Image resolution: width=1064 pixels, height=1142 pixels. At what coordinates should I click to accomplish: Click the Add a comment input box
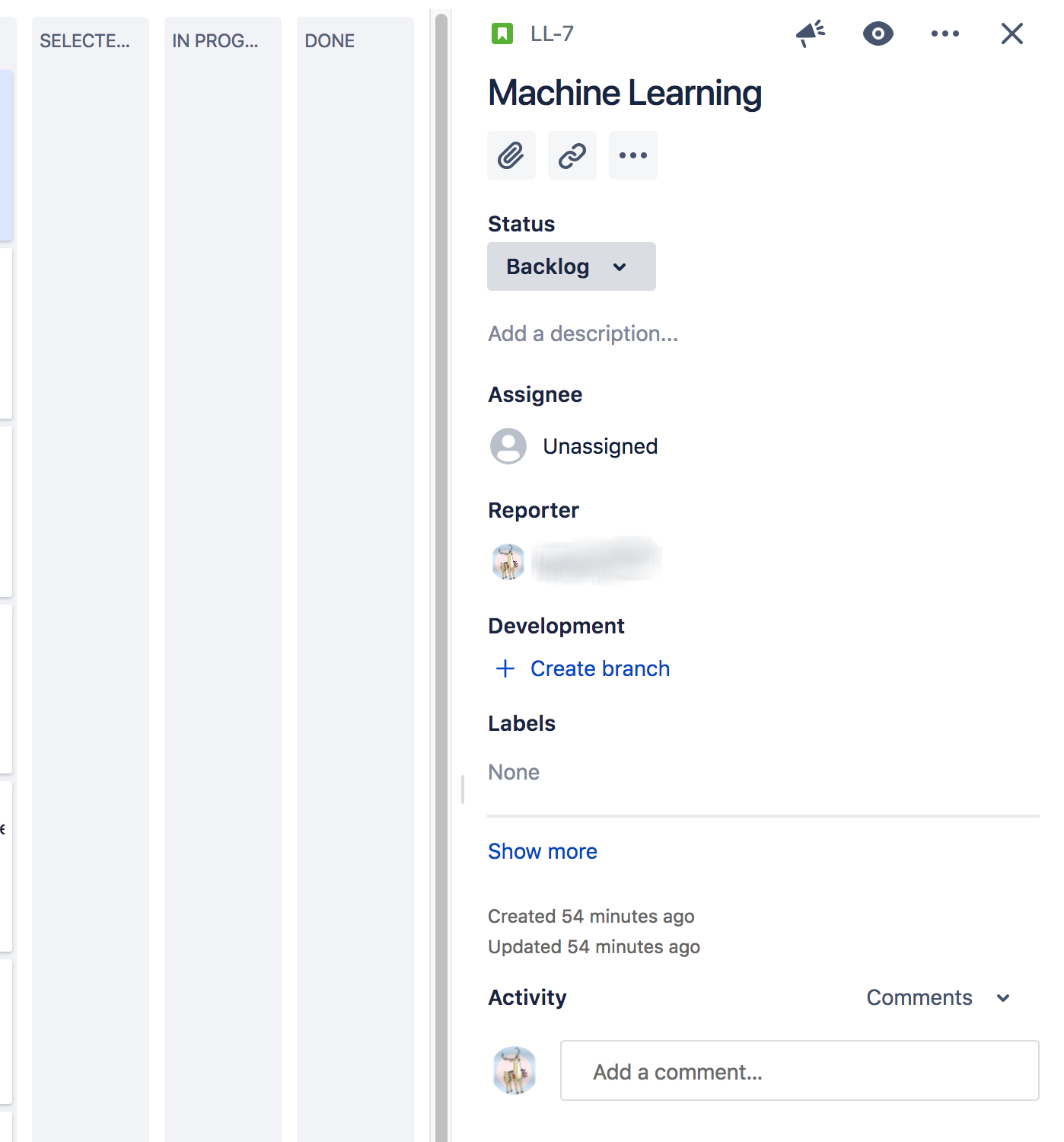click(x=800, y=1070)
